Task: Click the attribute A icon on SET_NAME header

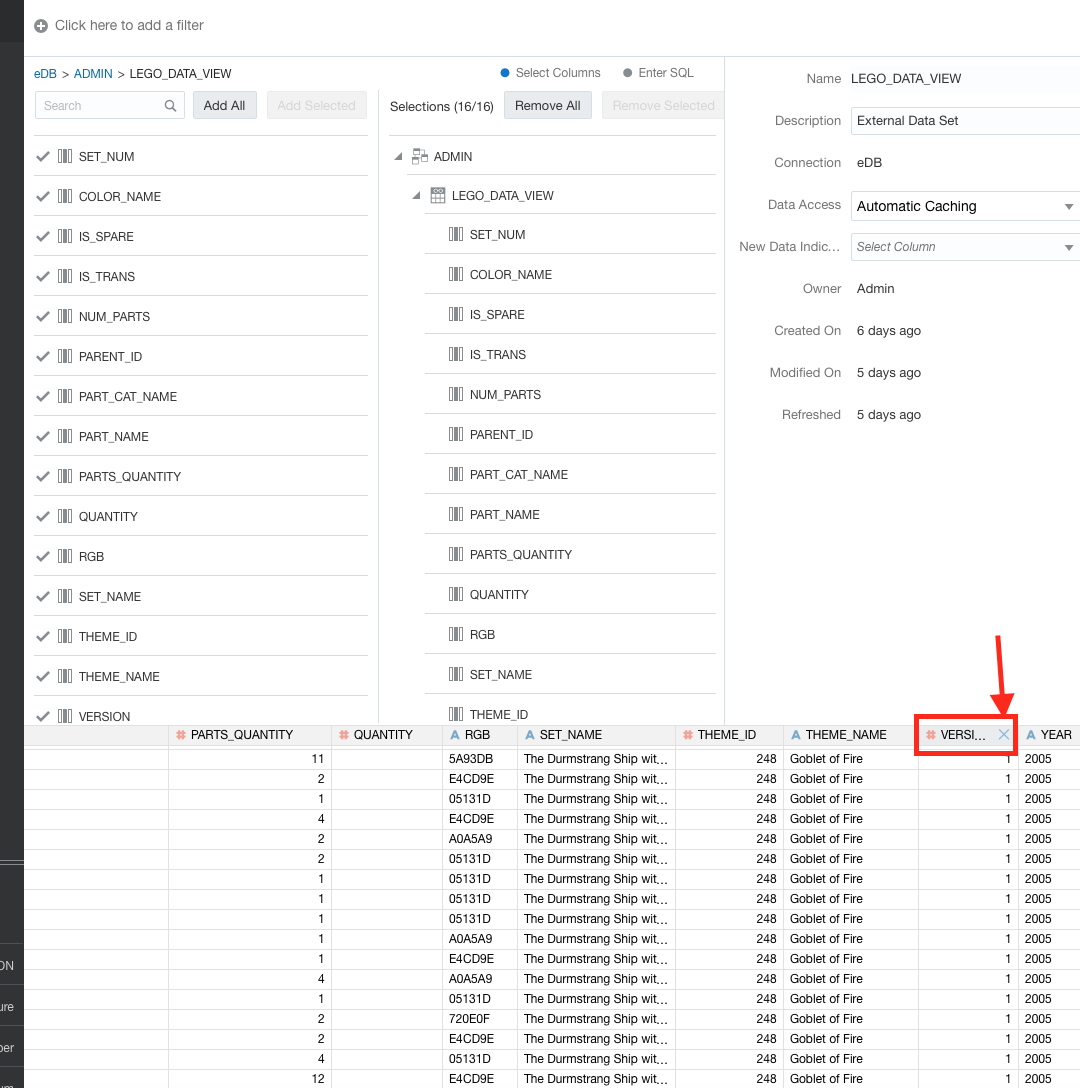Action: click(x=530, y=735)
